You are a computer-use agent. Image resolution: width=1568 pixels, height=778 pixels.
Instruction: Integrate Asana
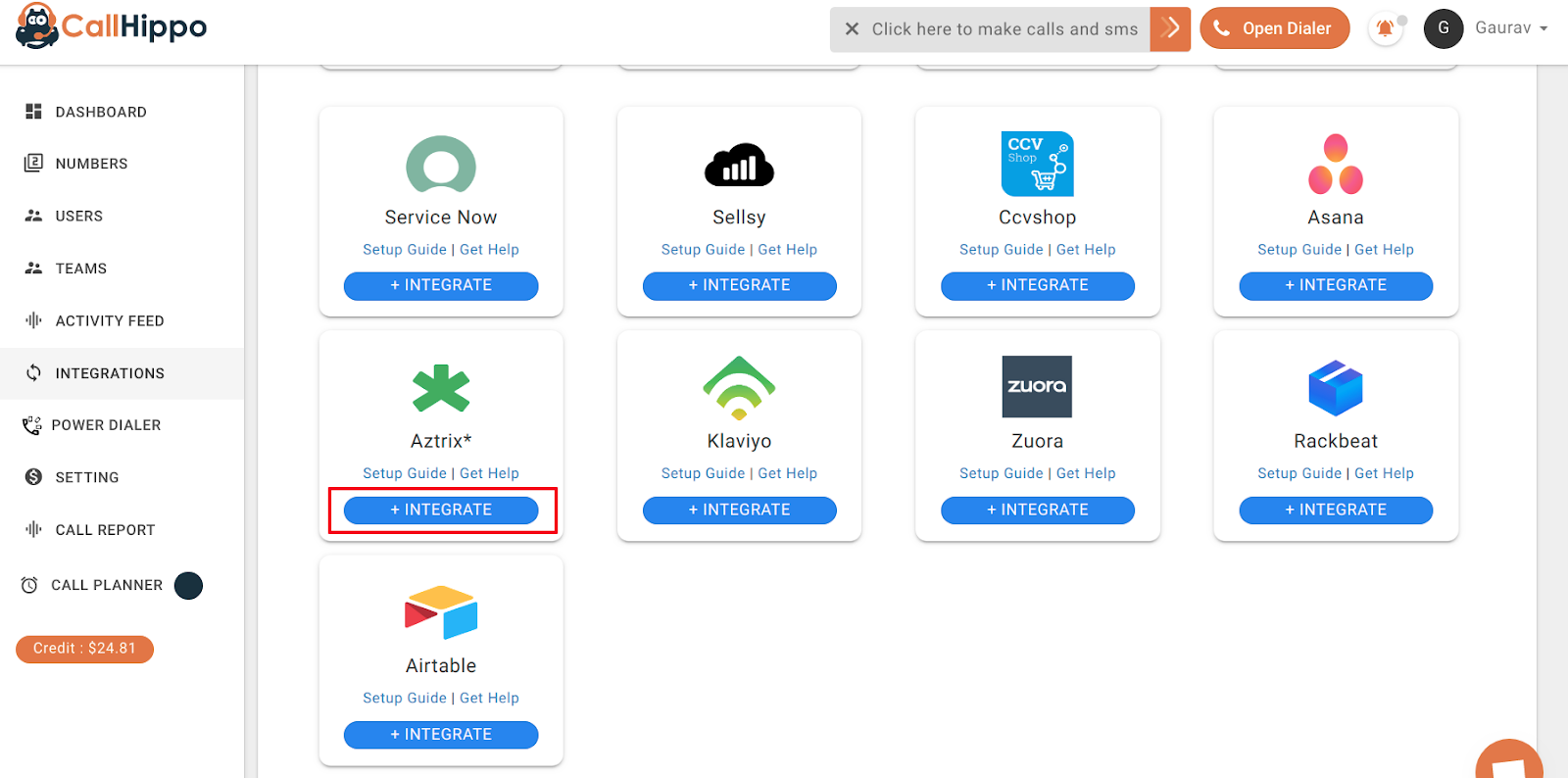1336,285
